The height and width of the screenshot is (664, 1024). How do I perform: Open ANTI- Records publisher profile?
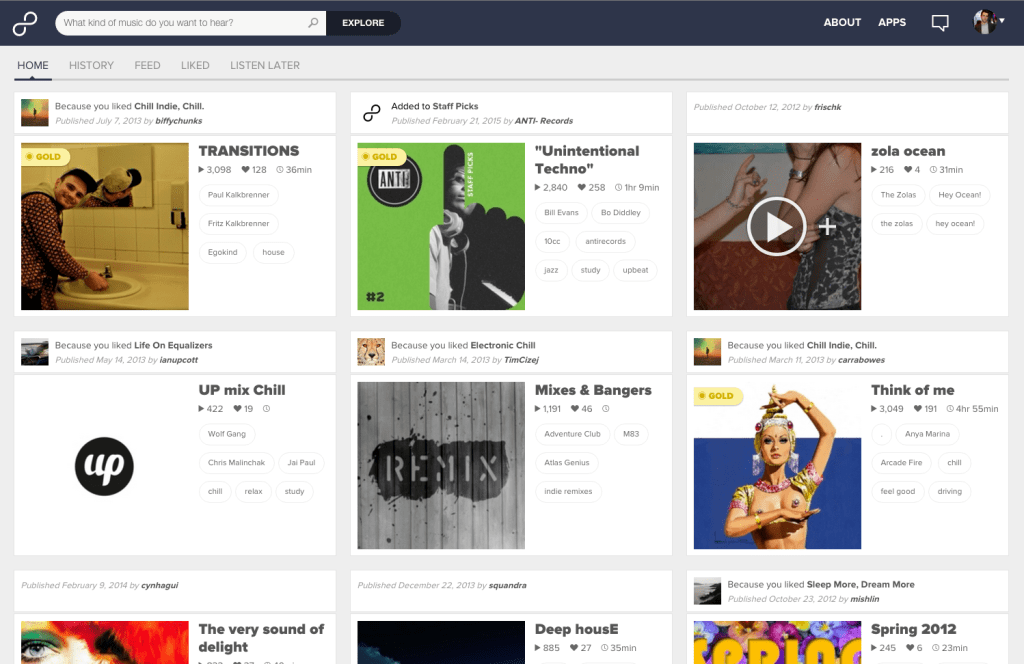543,121
